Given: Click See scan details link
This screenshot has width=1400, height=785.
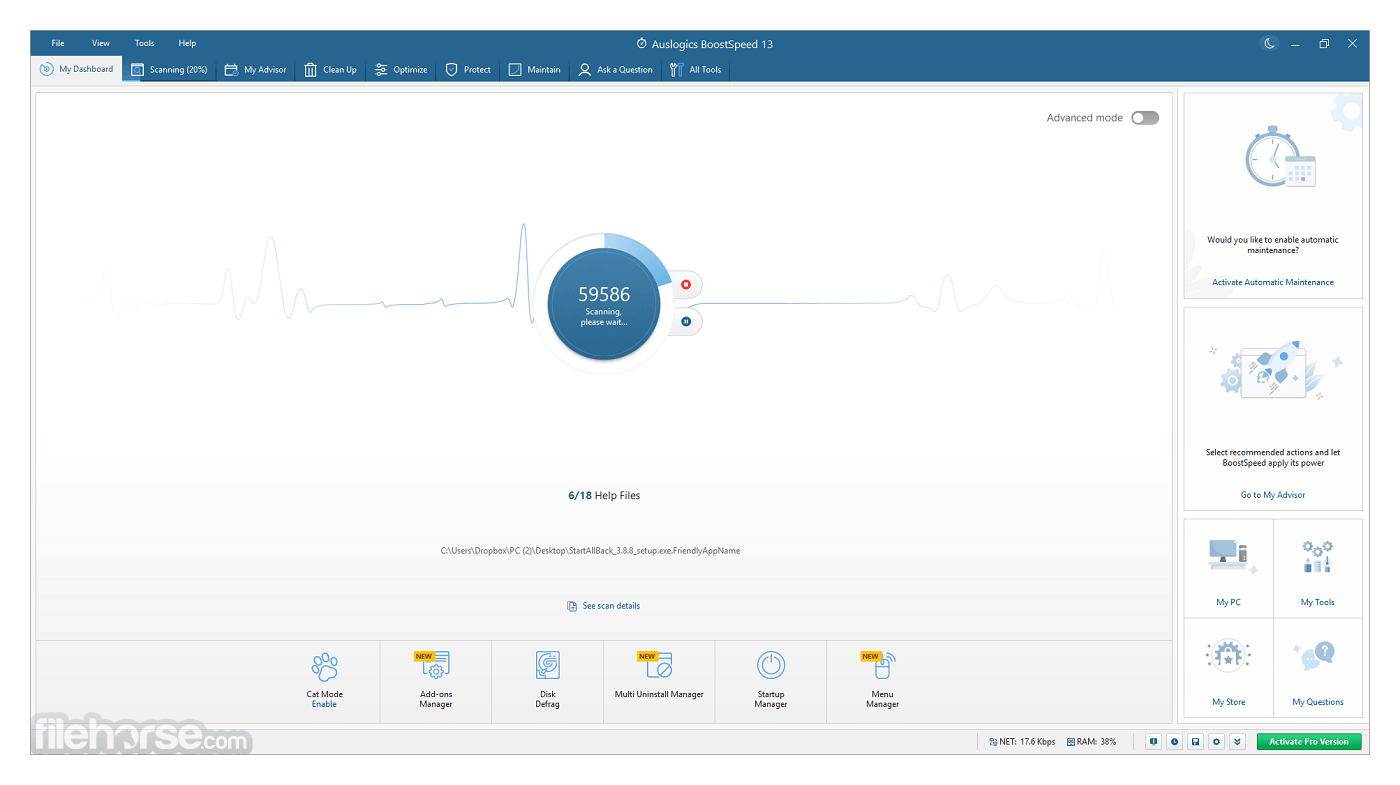Looking at the screenshot, I should pyautogui.click(x=603, y=606).
